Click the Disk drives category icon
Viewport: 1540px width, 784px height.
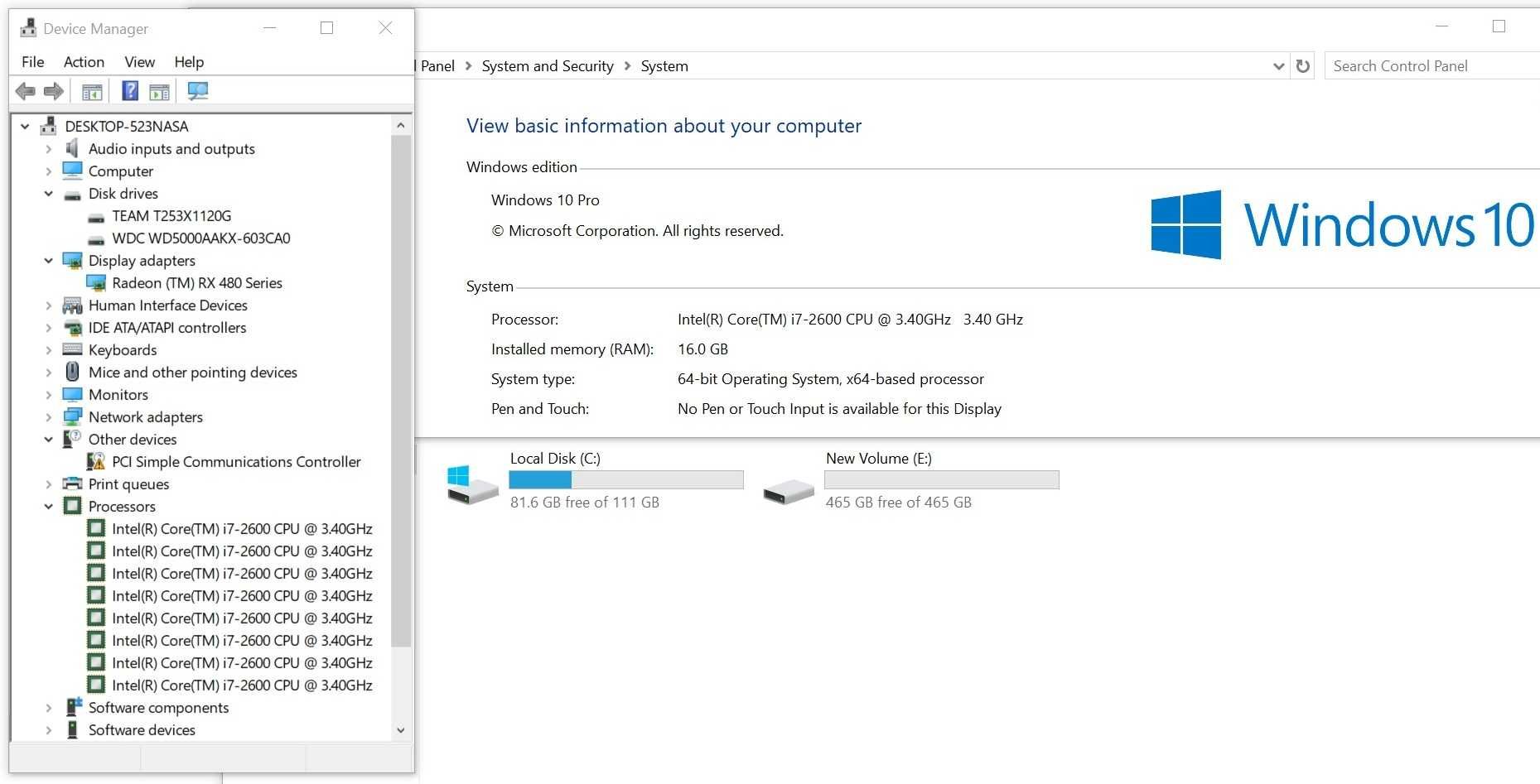73,195
